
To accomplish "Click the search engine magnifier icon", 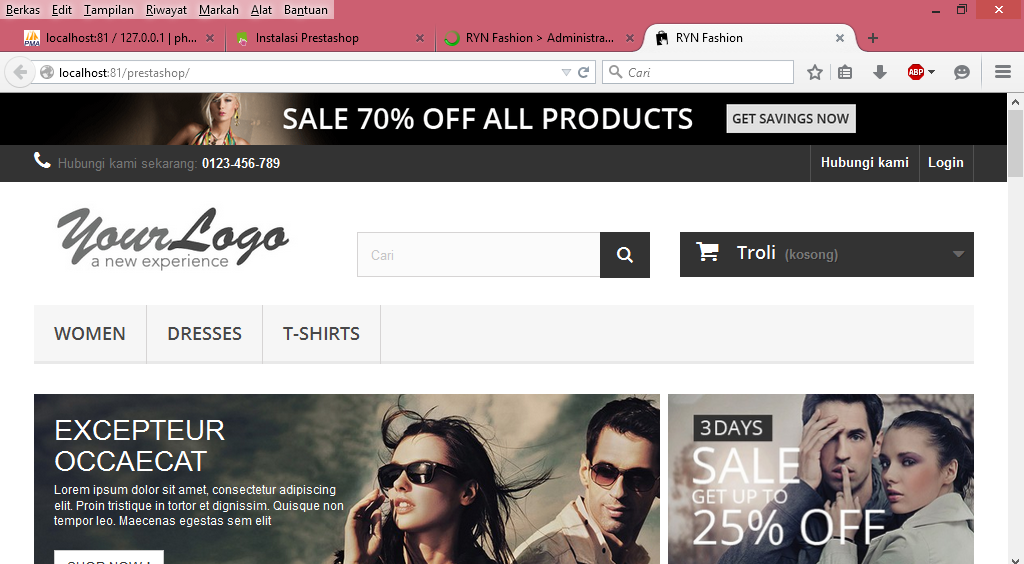I will click(x=615, y=72).
